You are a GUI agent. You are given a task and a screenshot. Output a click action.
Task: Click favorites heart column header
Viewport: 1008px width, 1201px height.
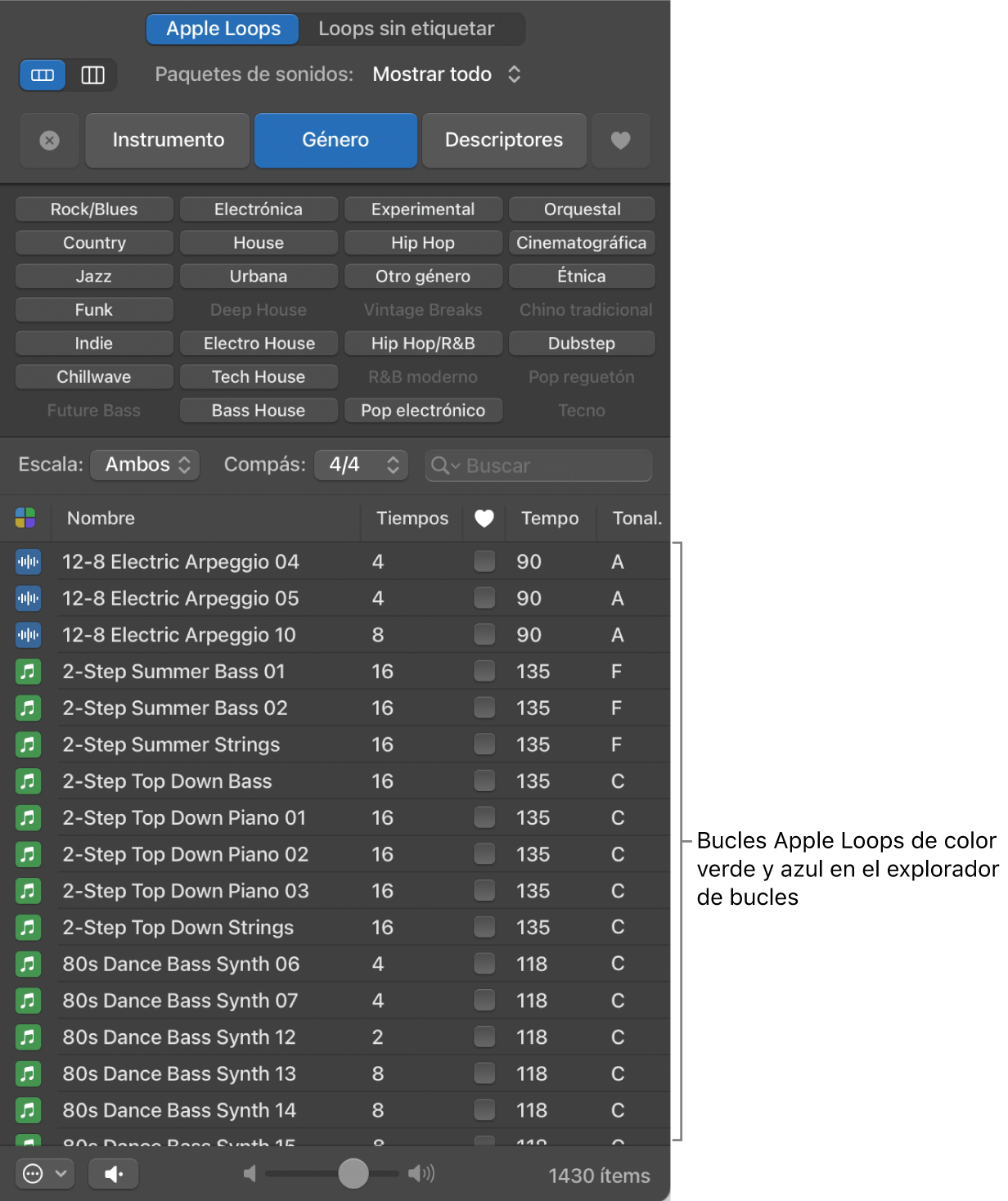click(484, 519)
